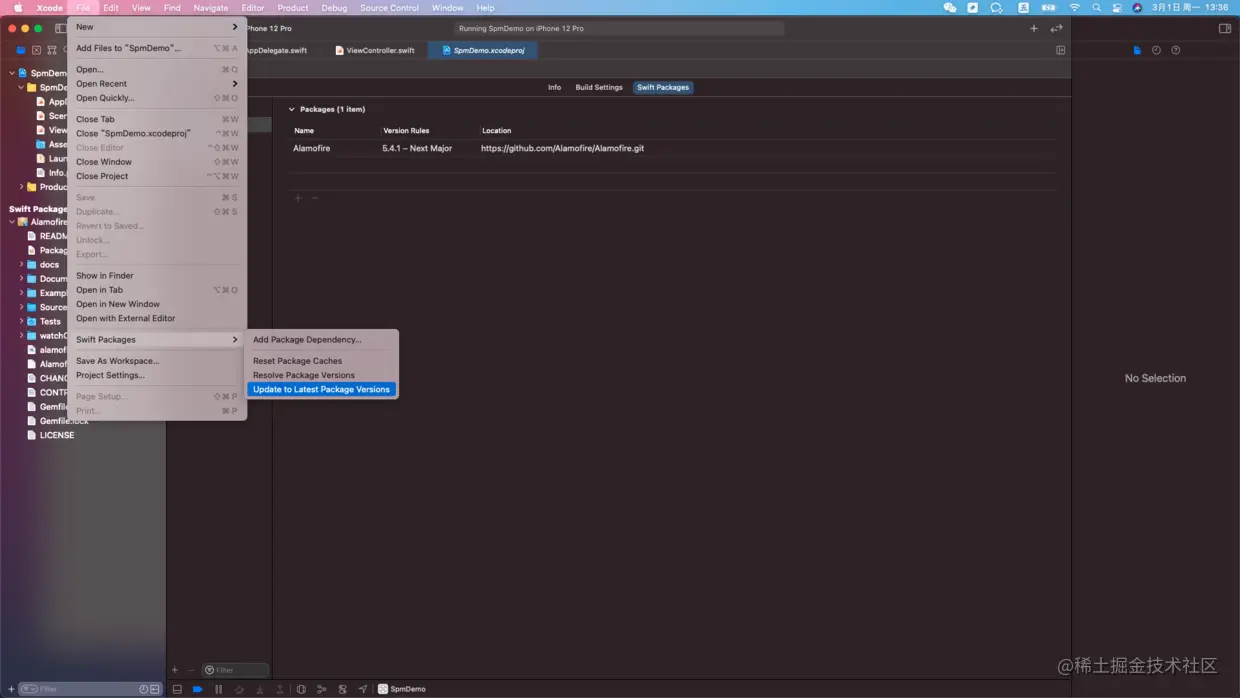1240x698 pixels.
Task: Select the File inspector icon
Action: tap(1137, 50)
